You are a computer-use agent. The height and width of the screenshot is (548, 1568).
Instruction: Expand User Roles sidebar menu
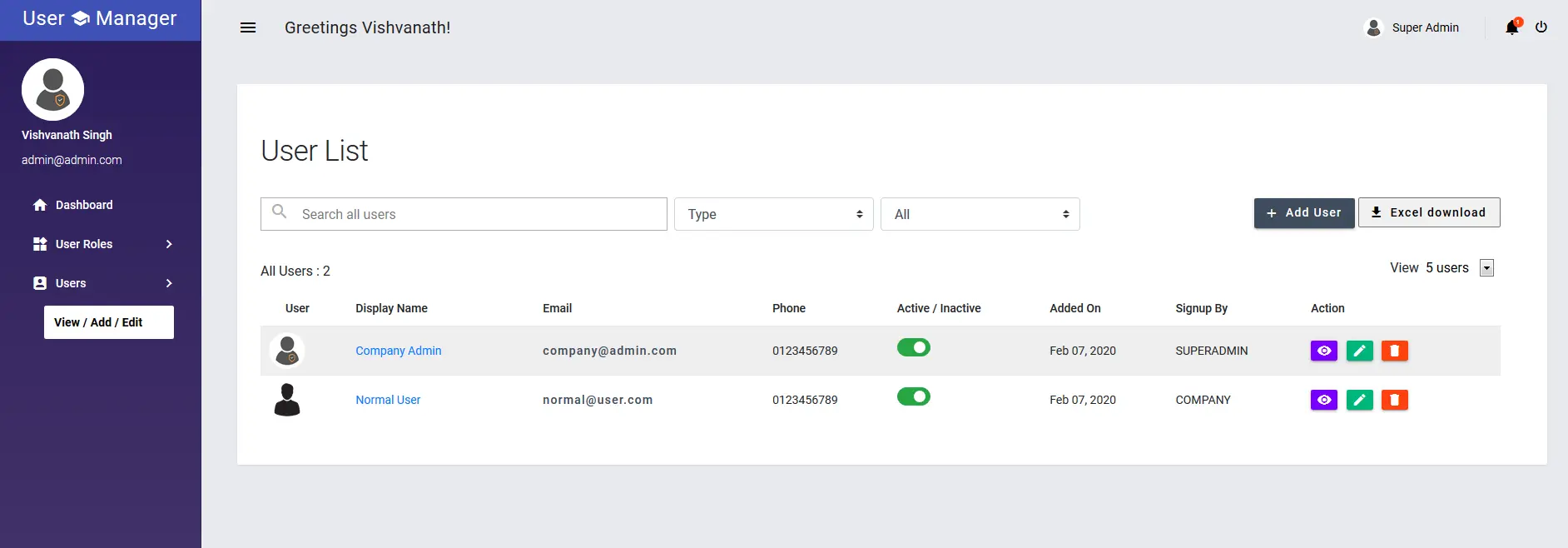tap(102, 244)
